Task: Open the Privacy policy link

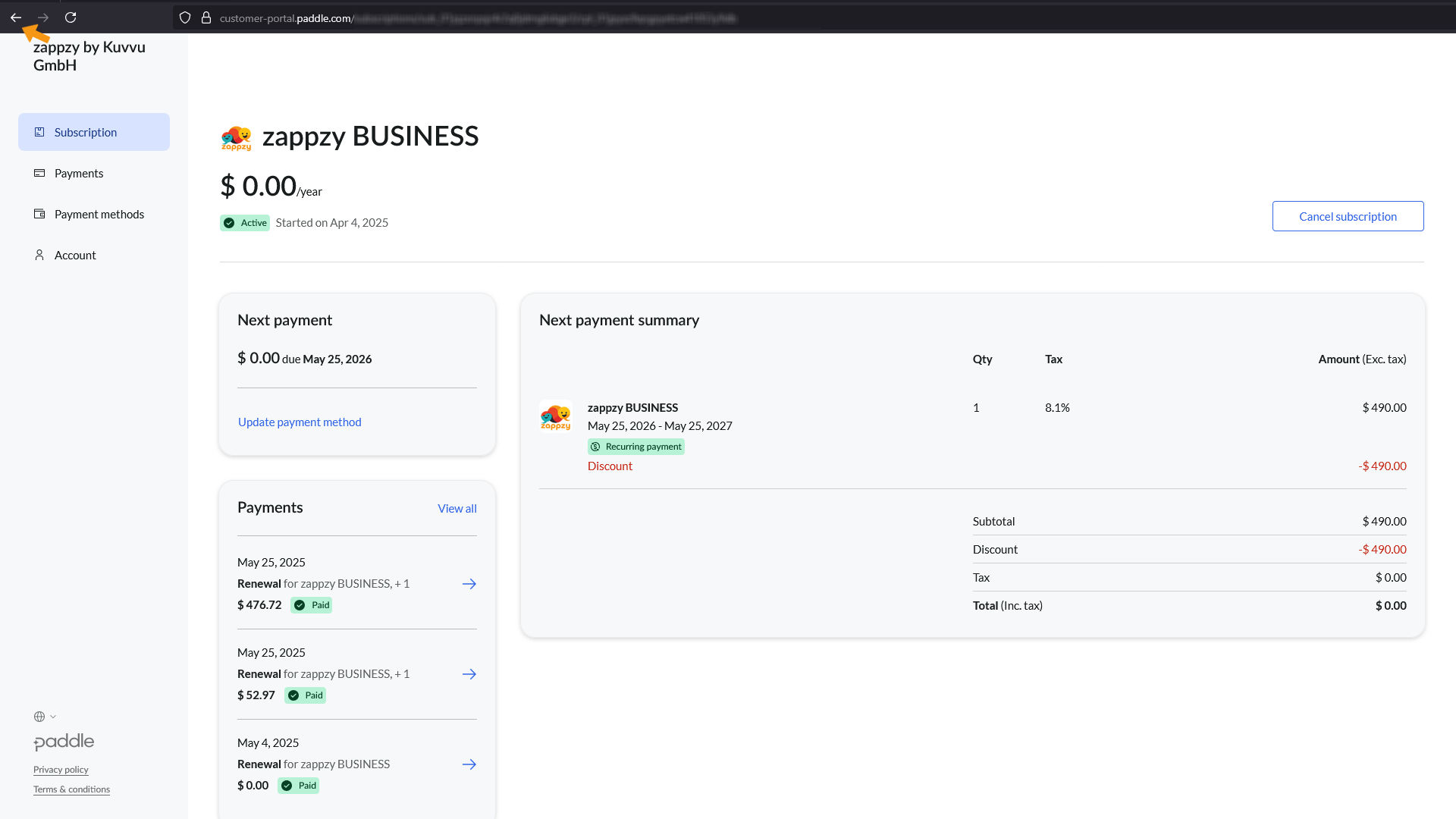Action: pyautogui.click(x=61, y=770)
